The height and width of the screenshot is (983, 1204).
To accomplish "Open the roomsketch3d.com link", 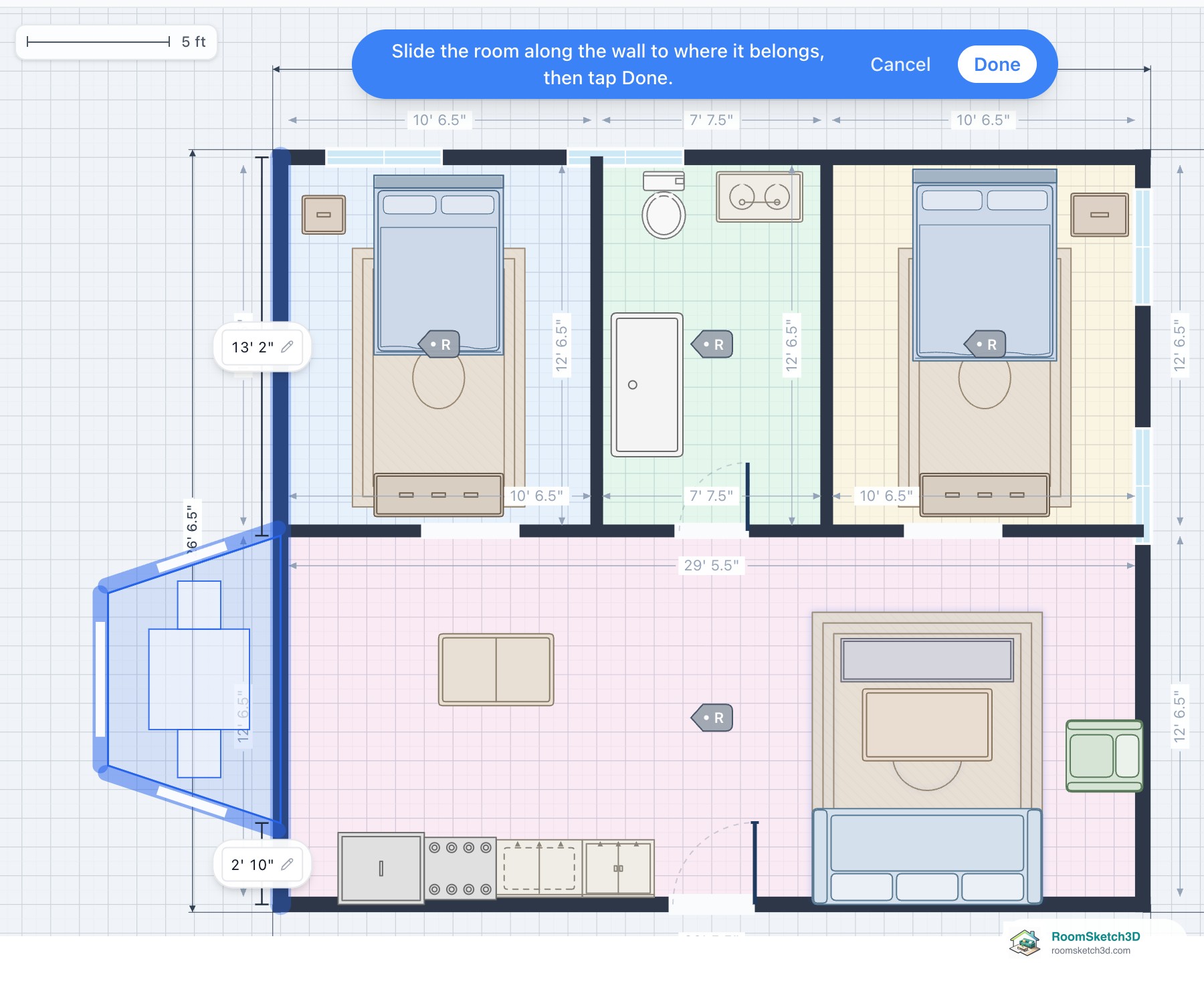I will tap(1091, 950).
